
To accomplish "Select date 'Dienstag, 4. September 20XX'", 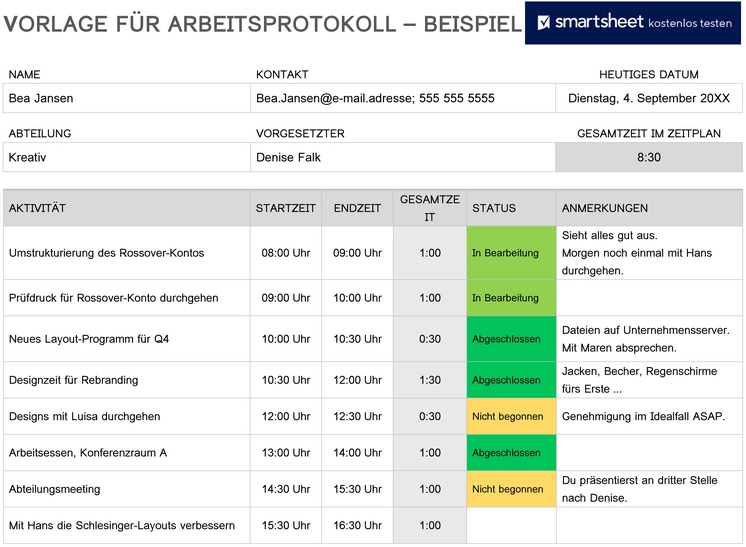I will point(649,98).
